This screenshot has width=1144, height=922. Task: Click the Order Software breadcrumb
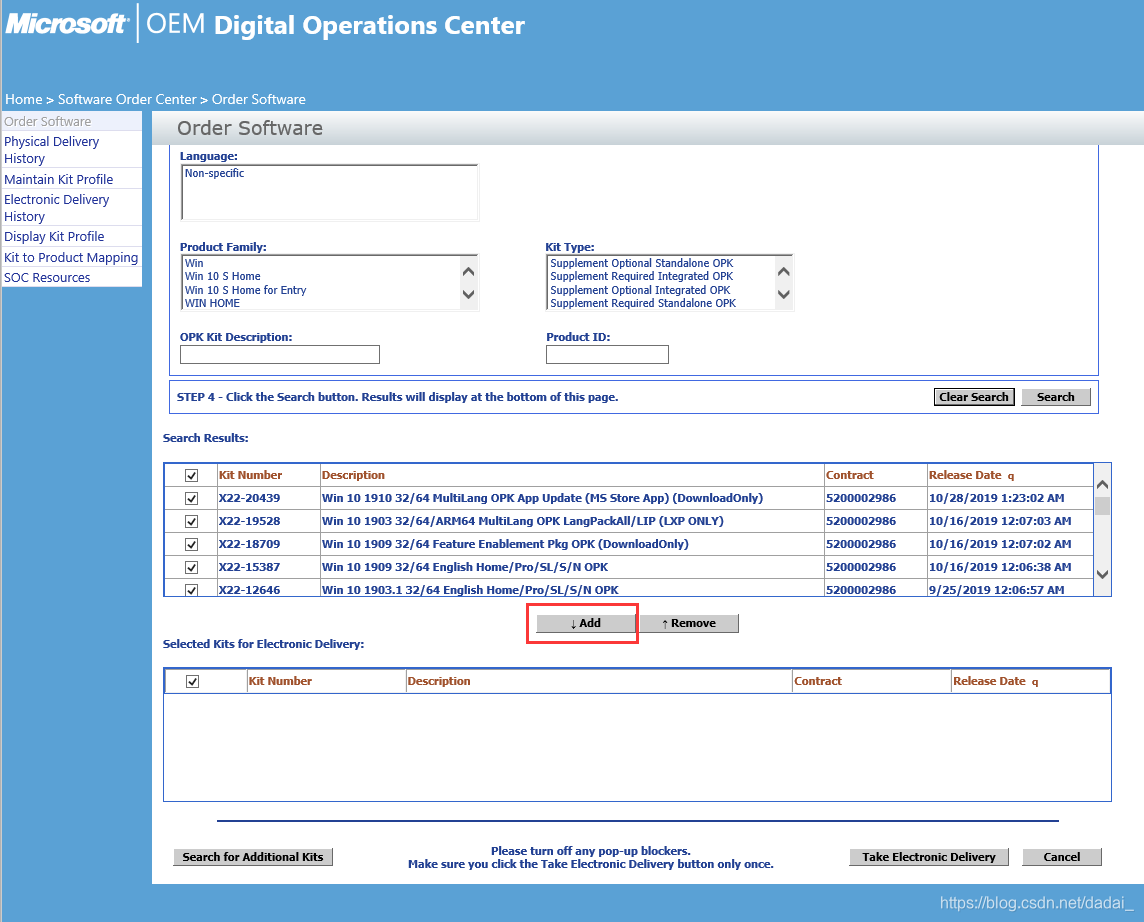click(258, 99)
